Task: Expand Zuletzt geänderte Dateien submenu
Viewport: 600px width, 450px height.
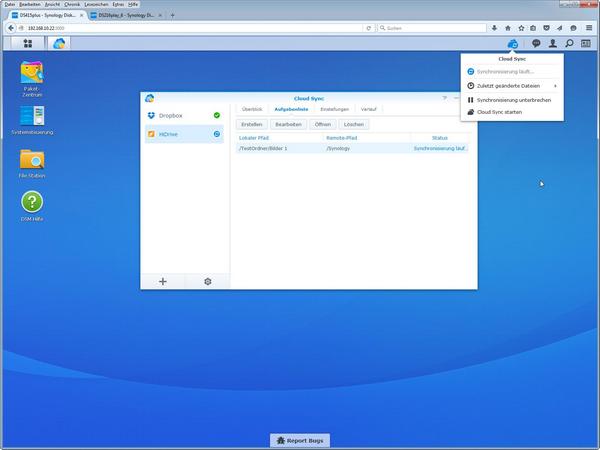Action: click(512, 86)
